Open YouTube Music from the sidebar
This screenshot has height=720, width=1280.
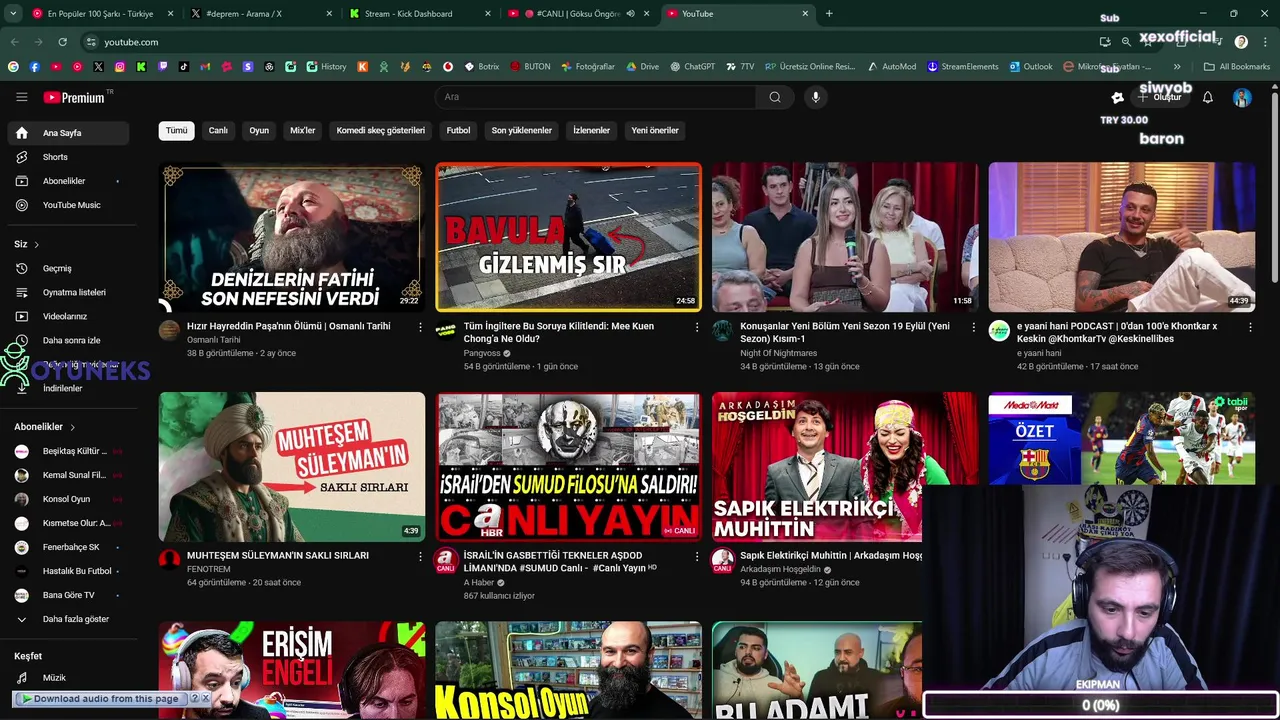(x=71, y=205)
